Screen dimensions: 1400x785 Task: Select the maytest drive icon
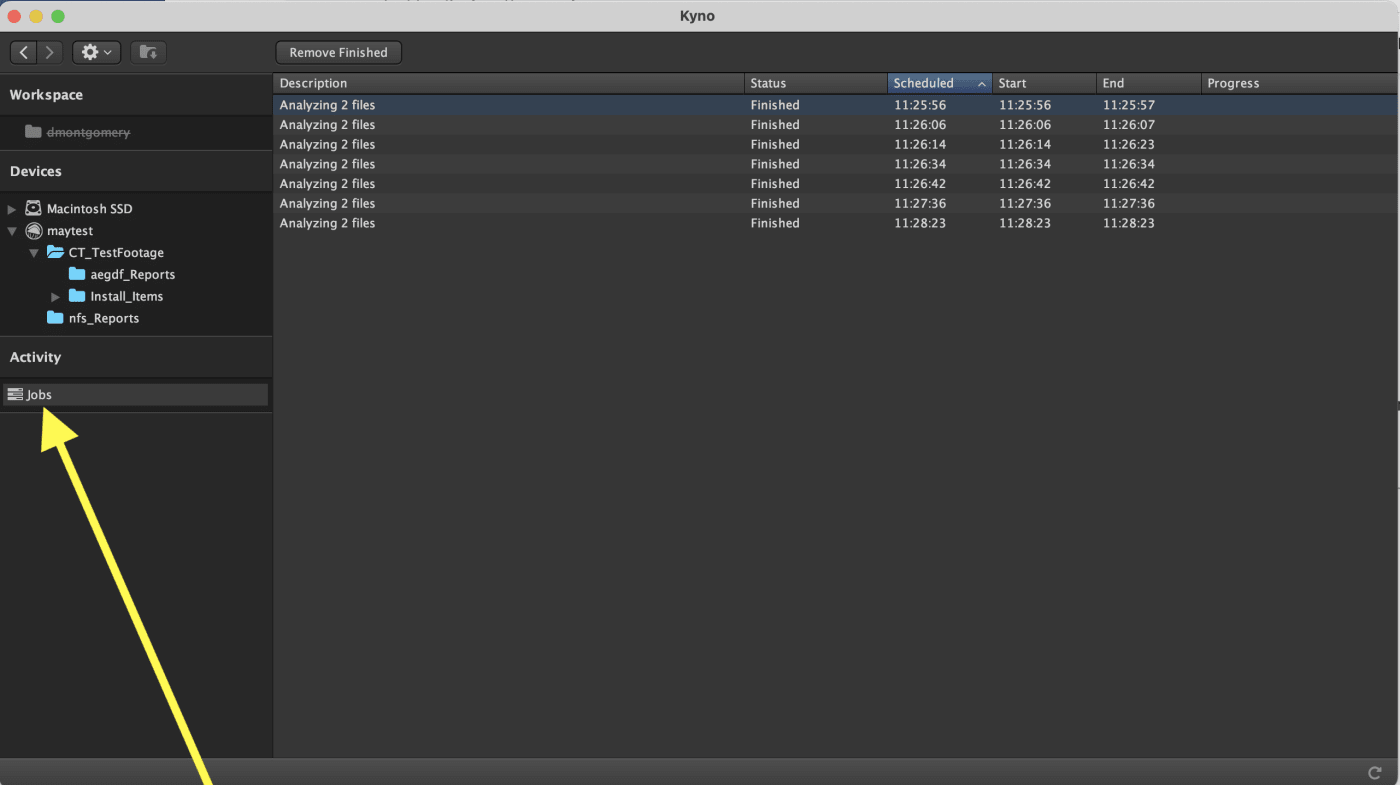tap(33, 231)
